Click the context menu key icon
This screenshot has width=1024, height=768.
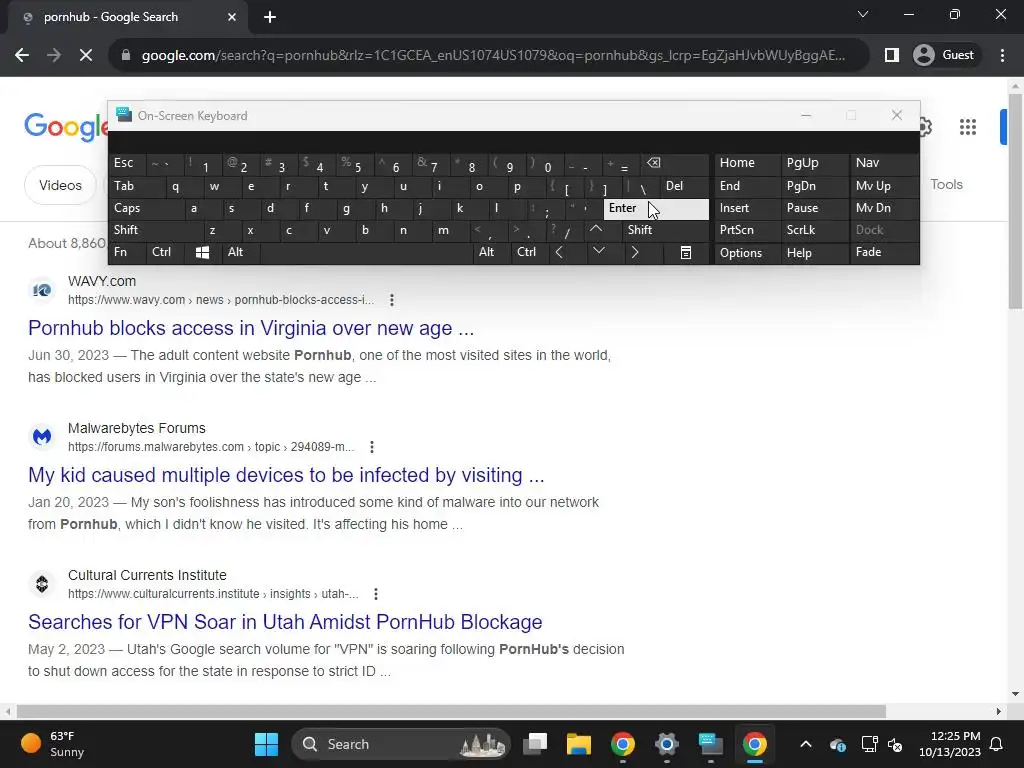[x=685, y=253]
